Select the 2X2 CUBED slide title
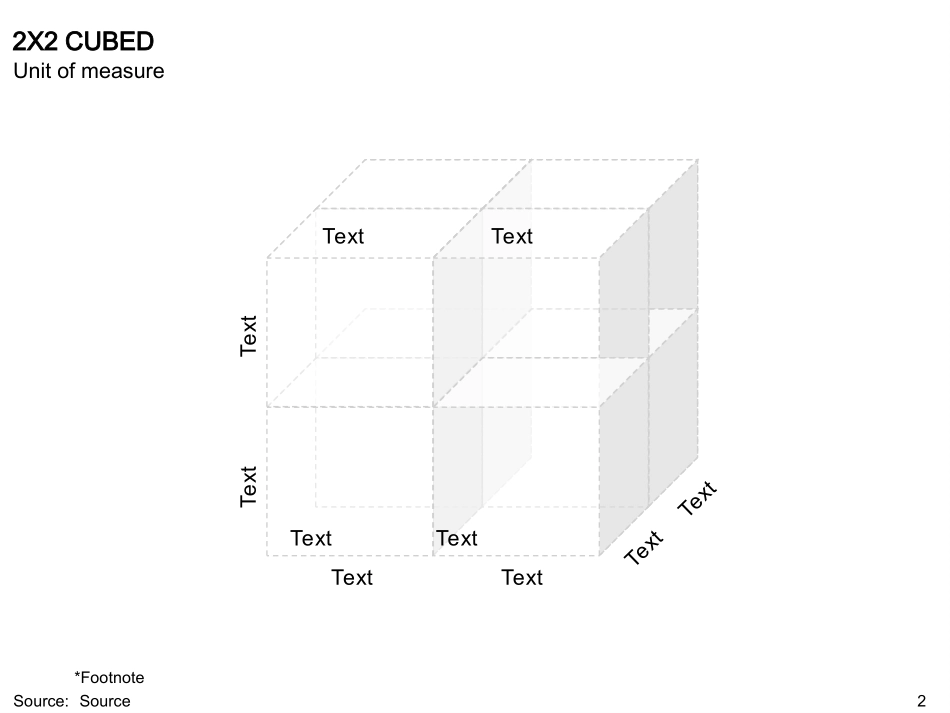950x713 pixels. coord(83,42)
